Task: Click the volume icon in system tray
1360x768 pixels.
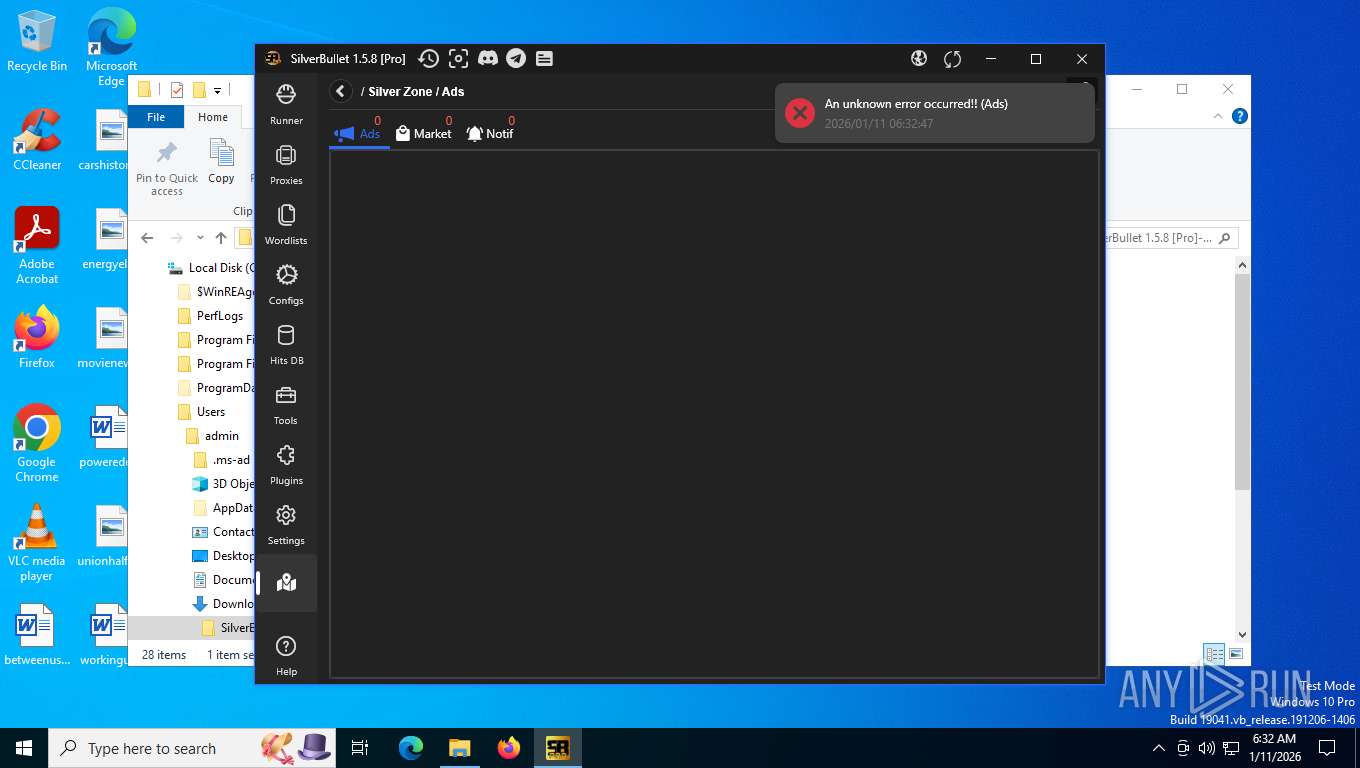Action: click(x=1206, y=748)
